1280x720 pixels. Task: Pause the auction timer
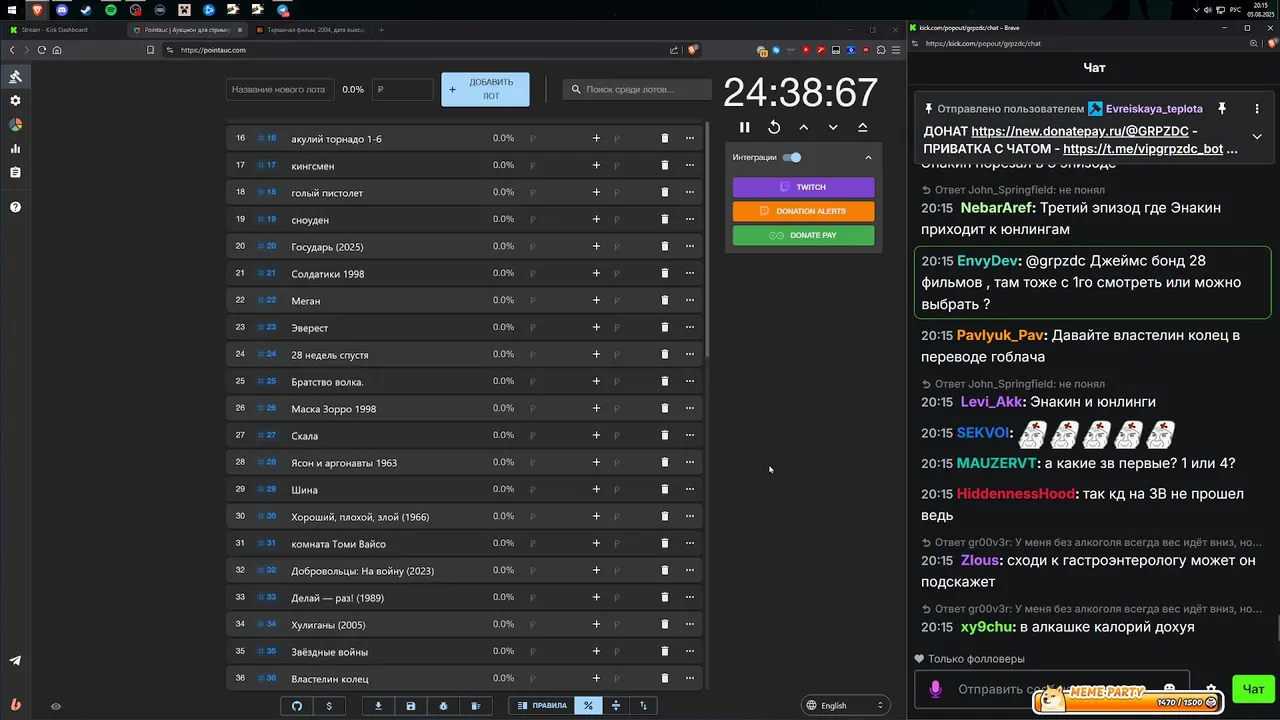pos(744,127)
